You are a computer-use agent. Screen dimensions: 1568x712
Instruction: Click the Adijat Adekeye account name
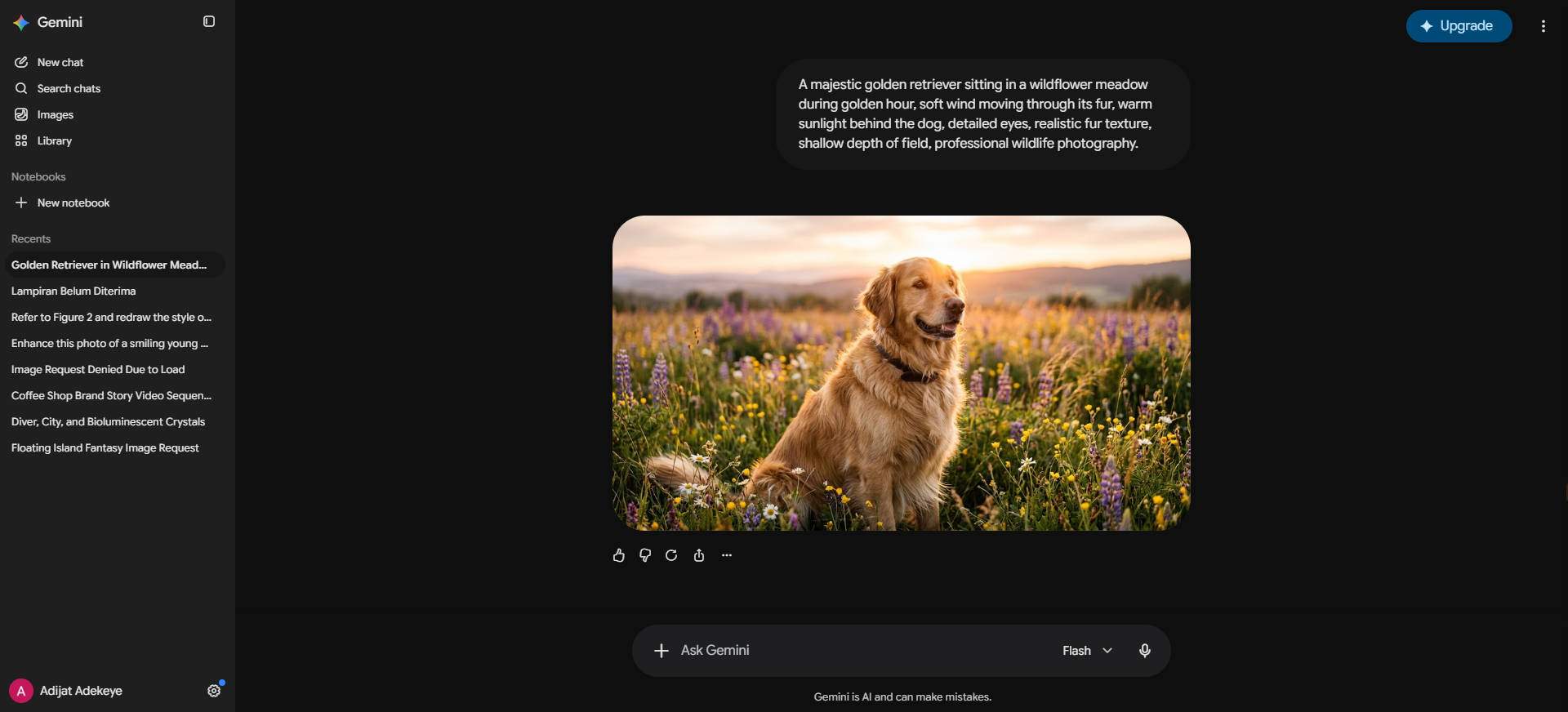(81, 691)
